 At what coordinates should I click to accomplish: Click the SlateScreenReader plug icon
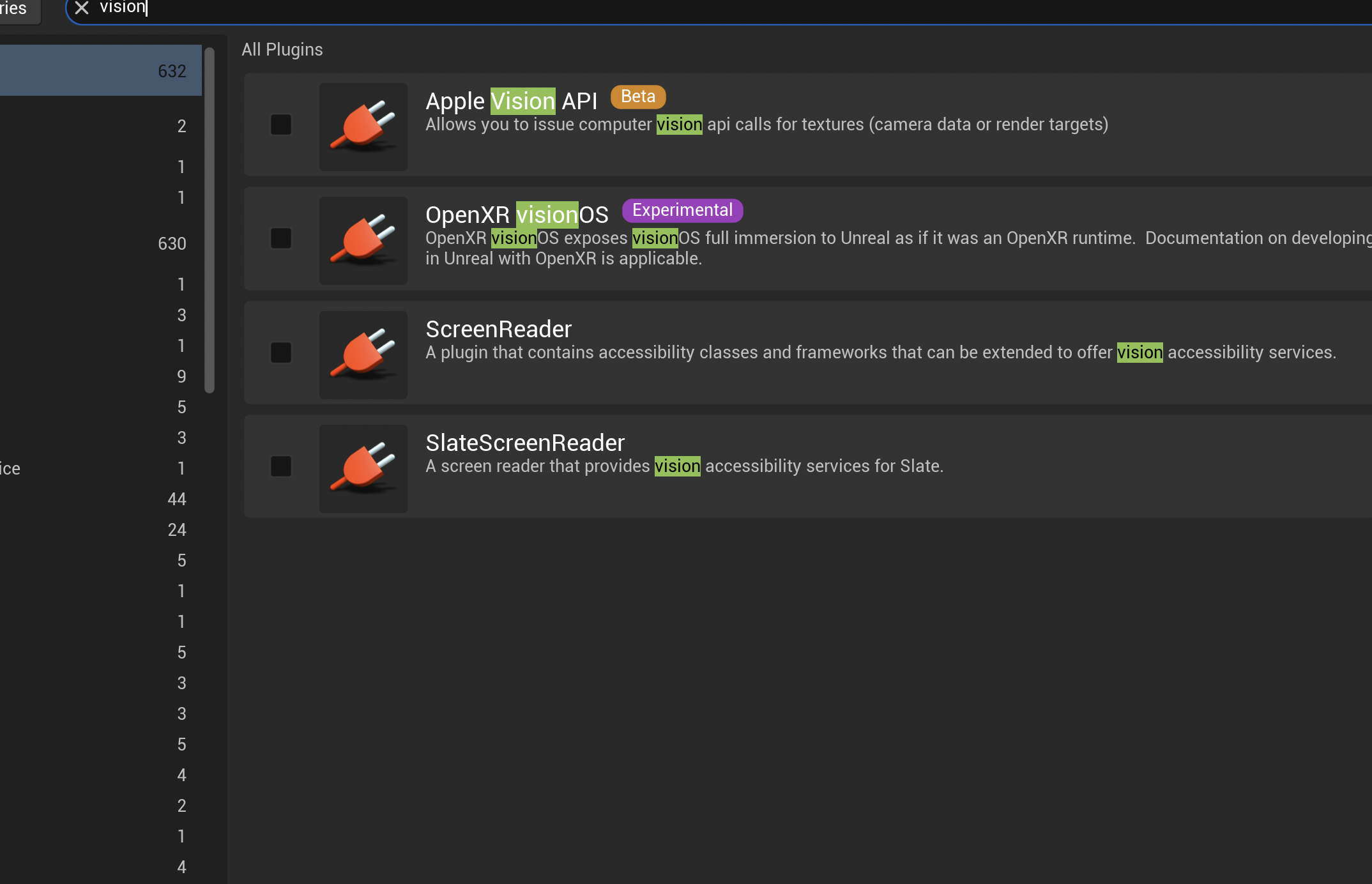[363, 468]
